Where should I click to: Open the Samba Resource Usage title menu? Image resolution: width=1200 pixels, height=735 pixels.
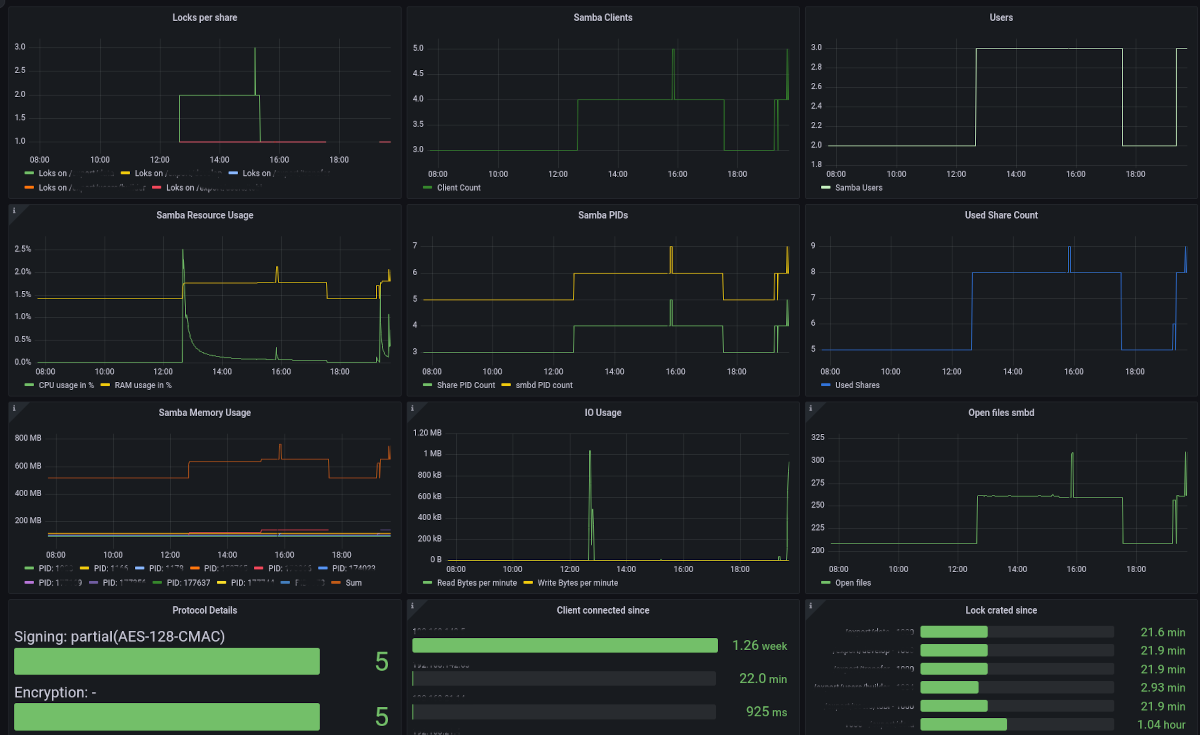point(205,215)
